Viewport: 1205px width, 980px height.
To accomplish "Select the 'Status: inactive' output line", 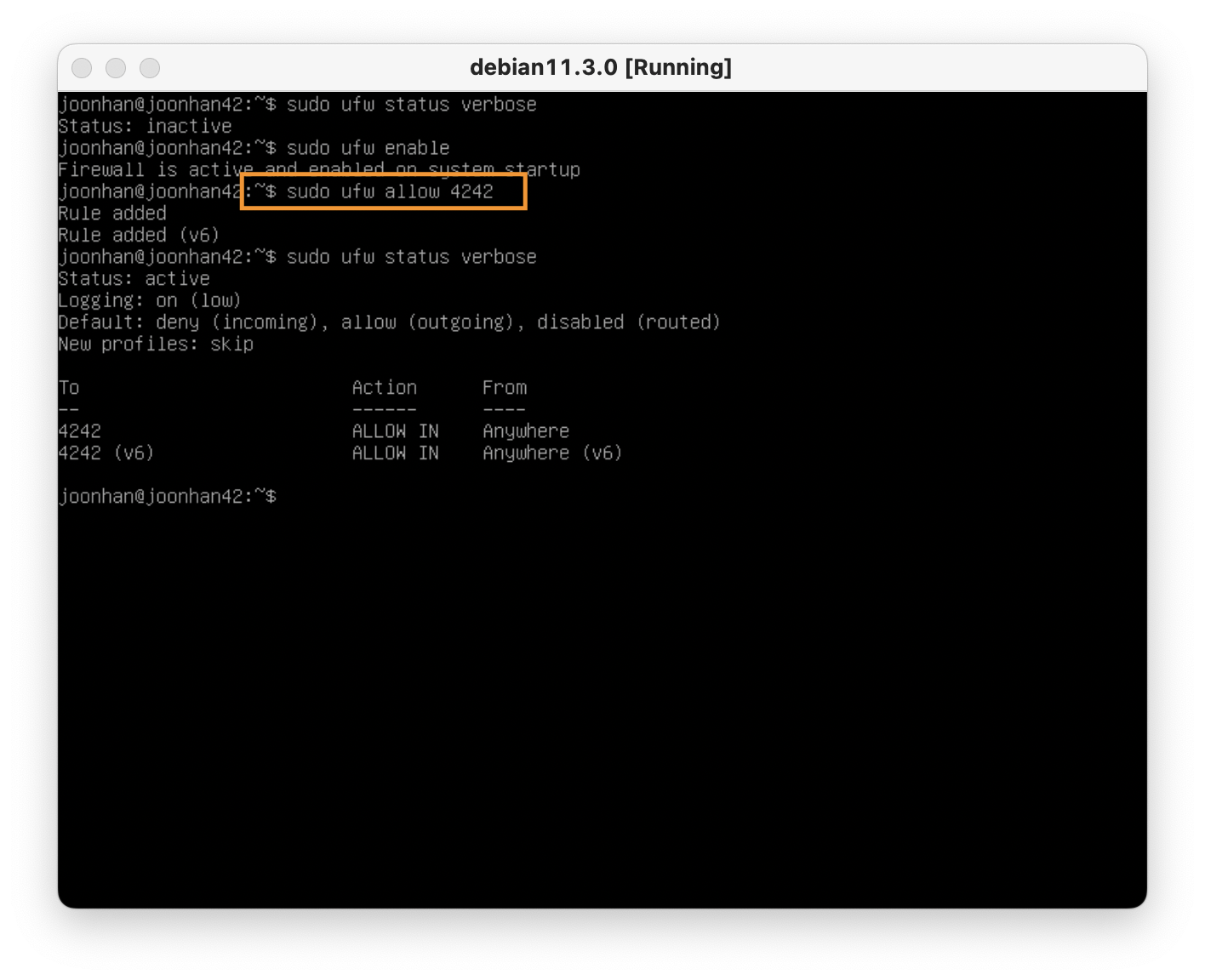I will (145, 127).
